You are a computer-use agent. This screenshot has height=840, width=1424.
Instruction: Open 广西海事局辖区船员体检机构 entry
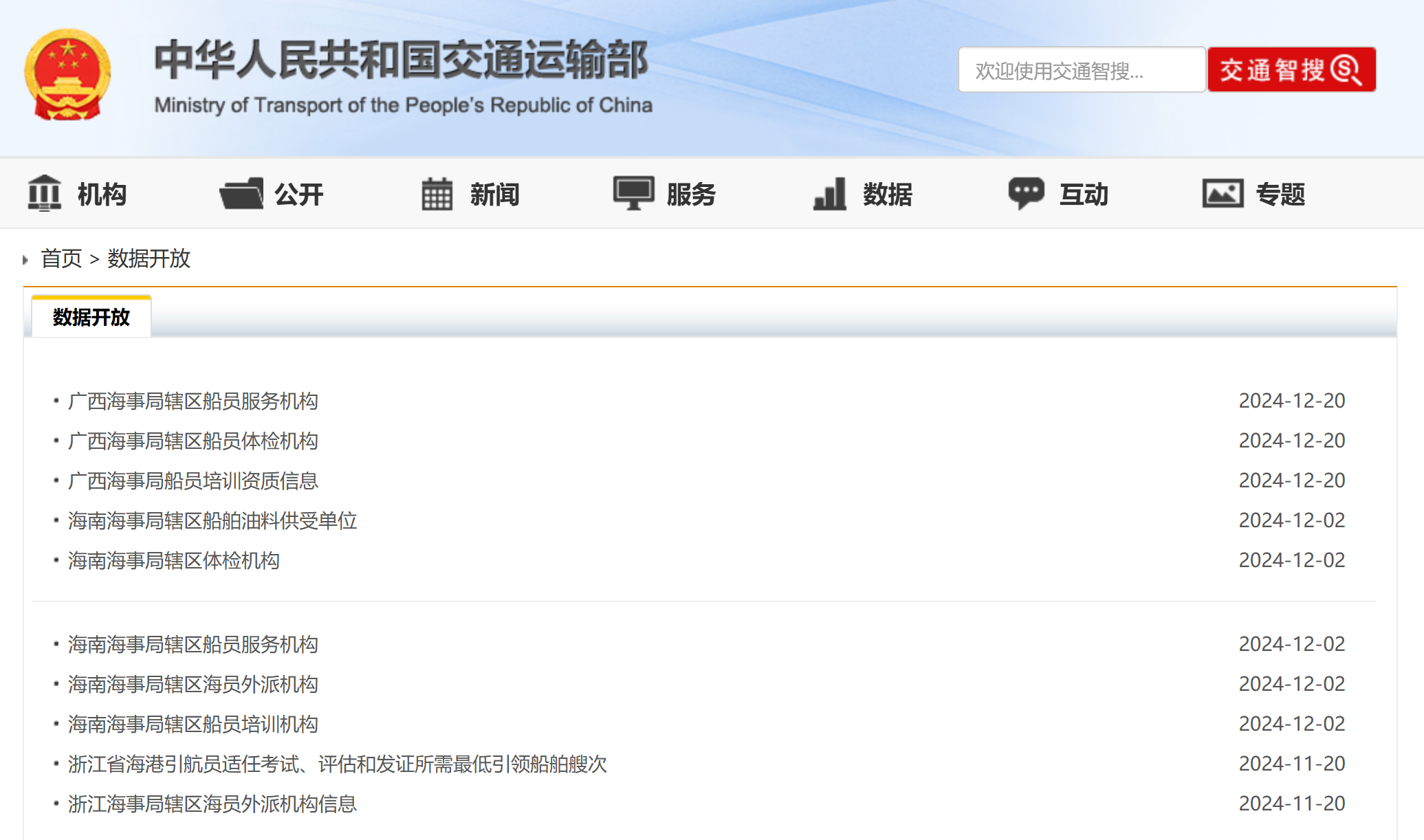point(193,441)
